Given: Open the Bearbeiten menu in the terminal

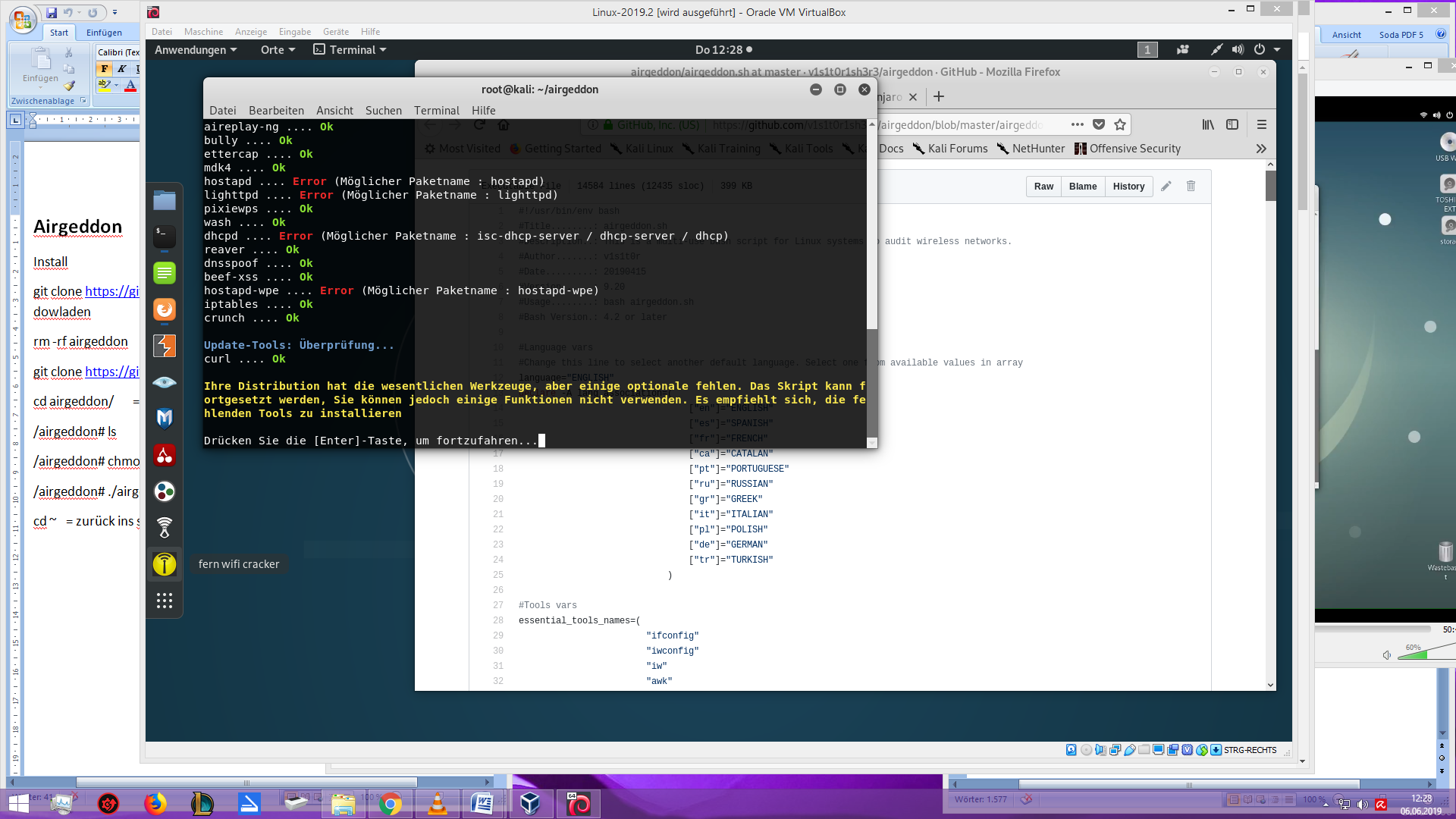Looking at the screenshot, I should click(276, 111).
